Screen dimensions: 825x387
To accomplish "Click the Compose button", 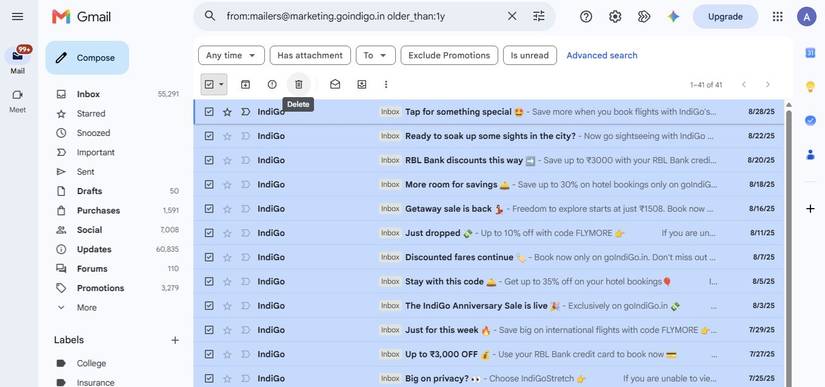I will 87,58.
